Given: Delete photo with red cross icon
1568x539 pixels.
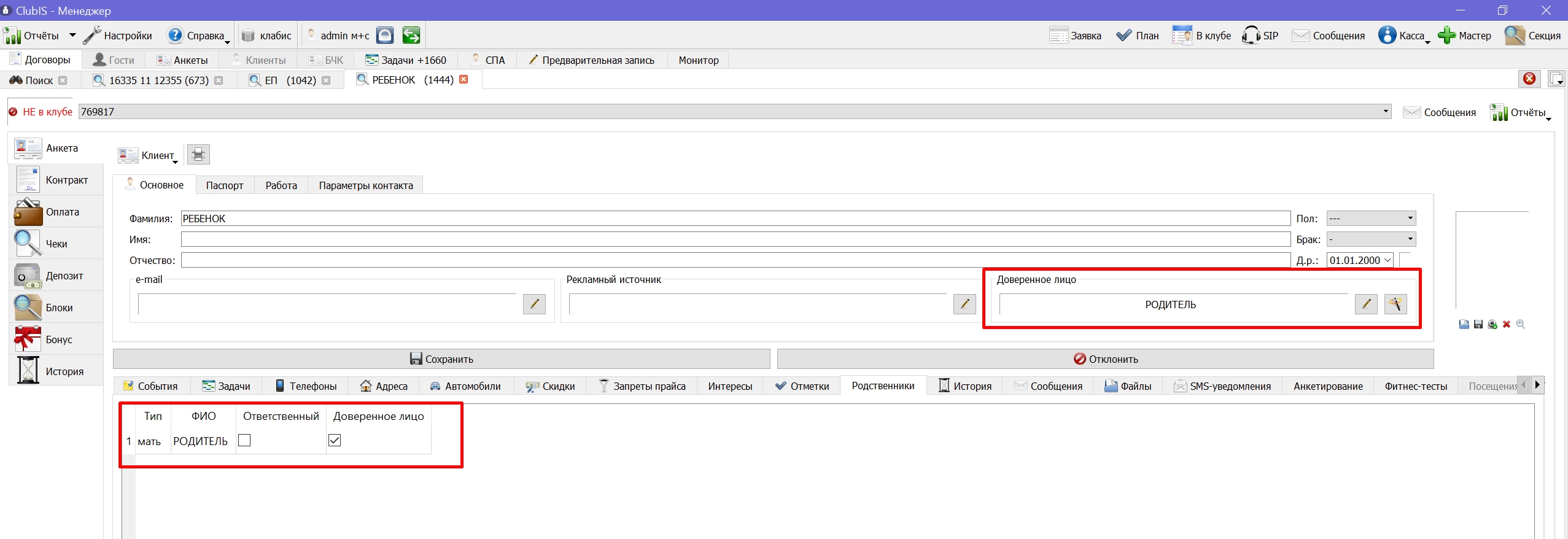Looking at the screenshot, I should point(1507,324).
